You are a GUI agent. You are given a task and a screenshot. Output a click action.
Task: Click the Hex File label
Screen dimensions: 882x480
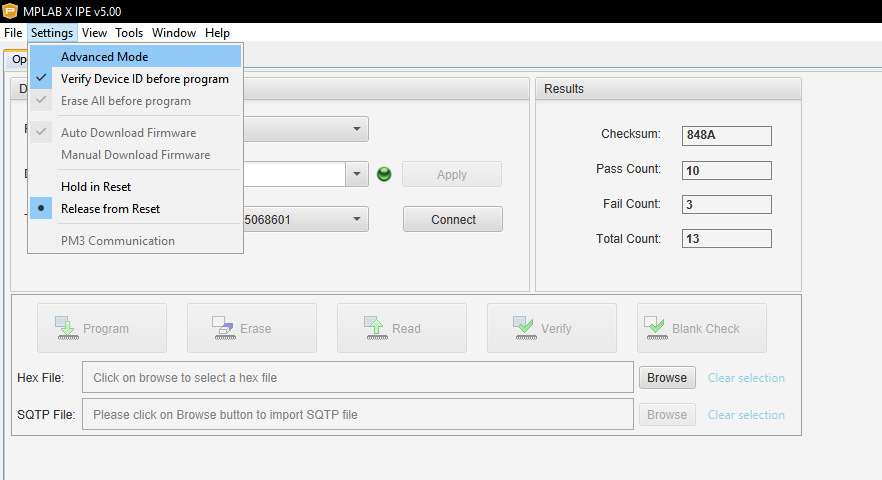pos(40,378)
